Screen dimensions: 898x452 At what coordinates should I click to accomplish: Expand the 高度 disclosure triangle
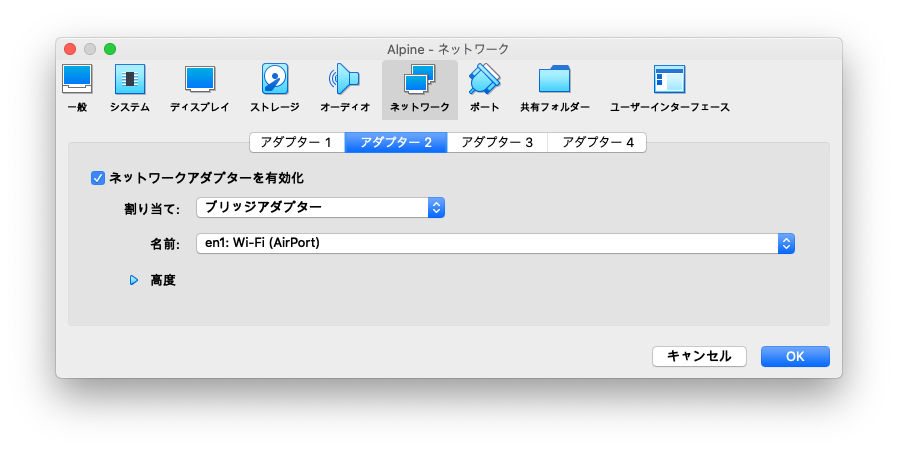click(x=133, y=280)
